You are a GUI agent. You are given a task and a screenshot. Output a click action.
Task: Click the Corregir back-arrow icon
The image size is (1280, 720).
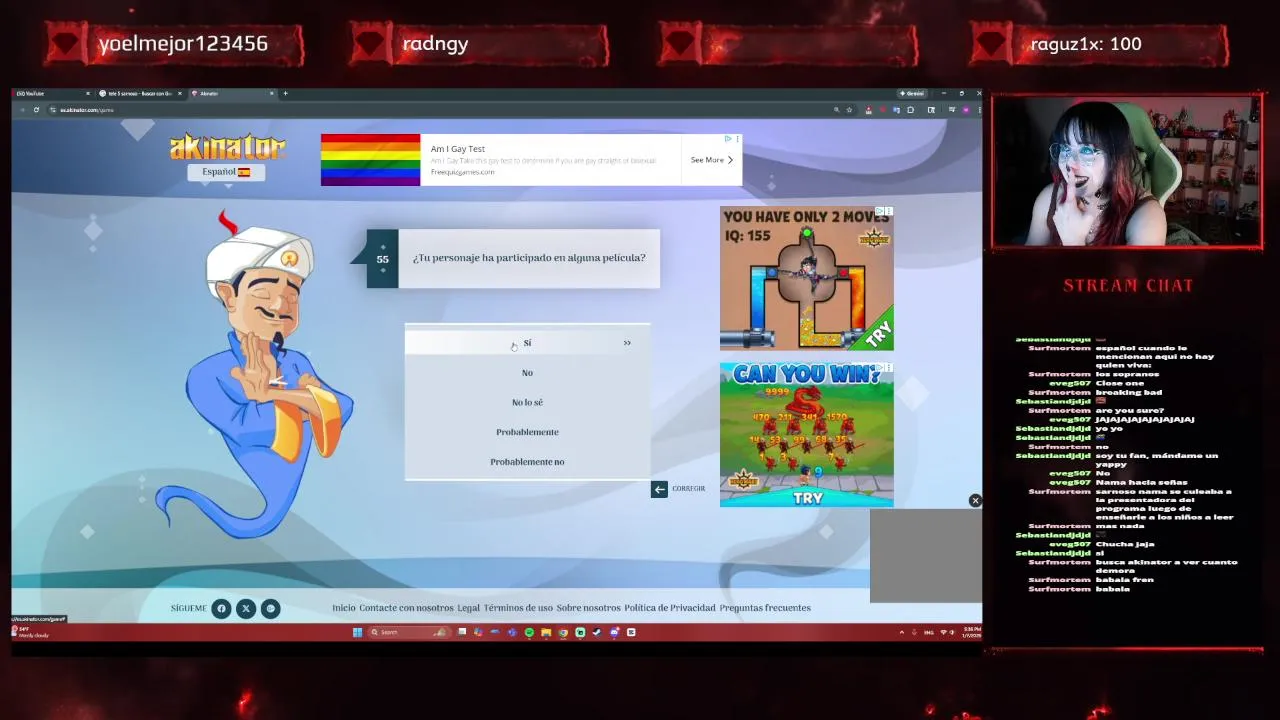(659, 489)
